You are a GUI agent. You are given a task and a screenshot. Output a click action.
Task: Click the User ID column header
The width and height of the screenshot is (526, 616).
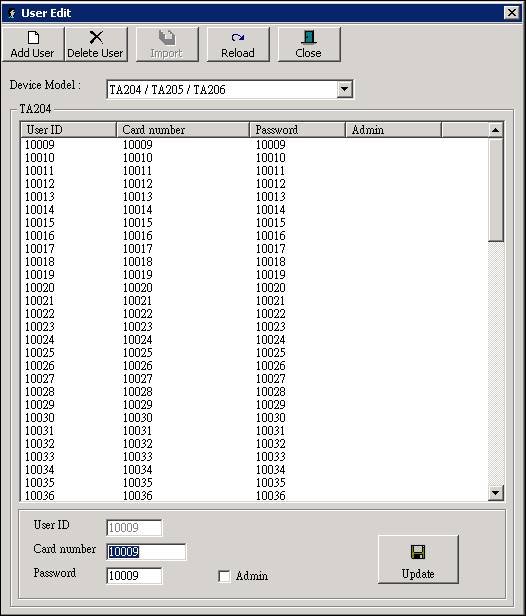pos(68,130)
